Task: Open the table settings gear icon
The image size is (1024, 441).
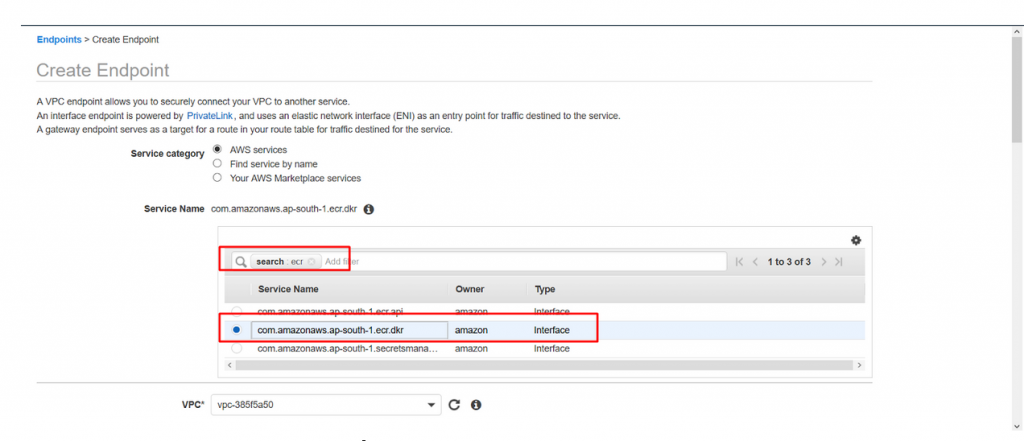Action: pyautogui.click(x=856, y=240)
